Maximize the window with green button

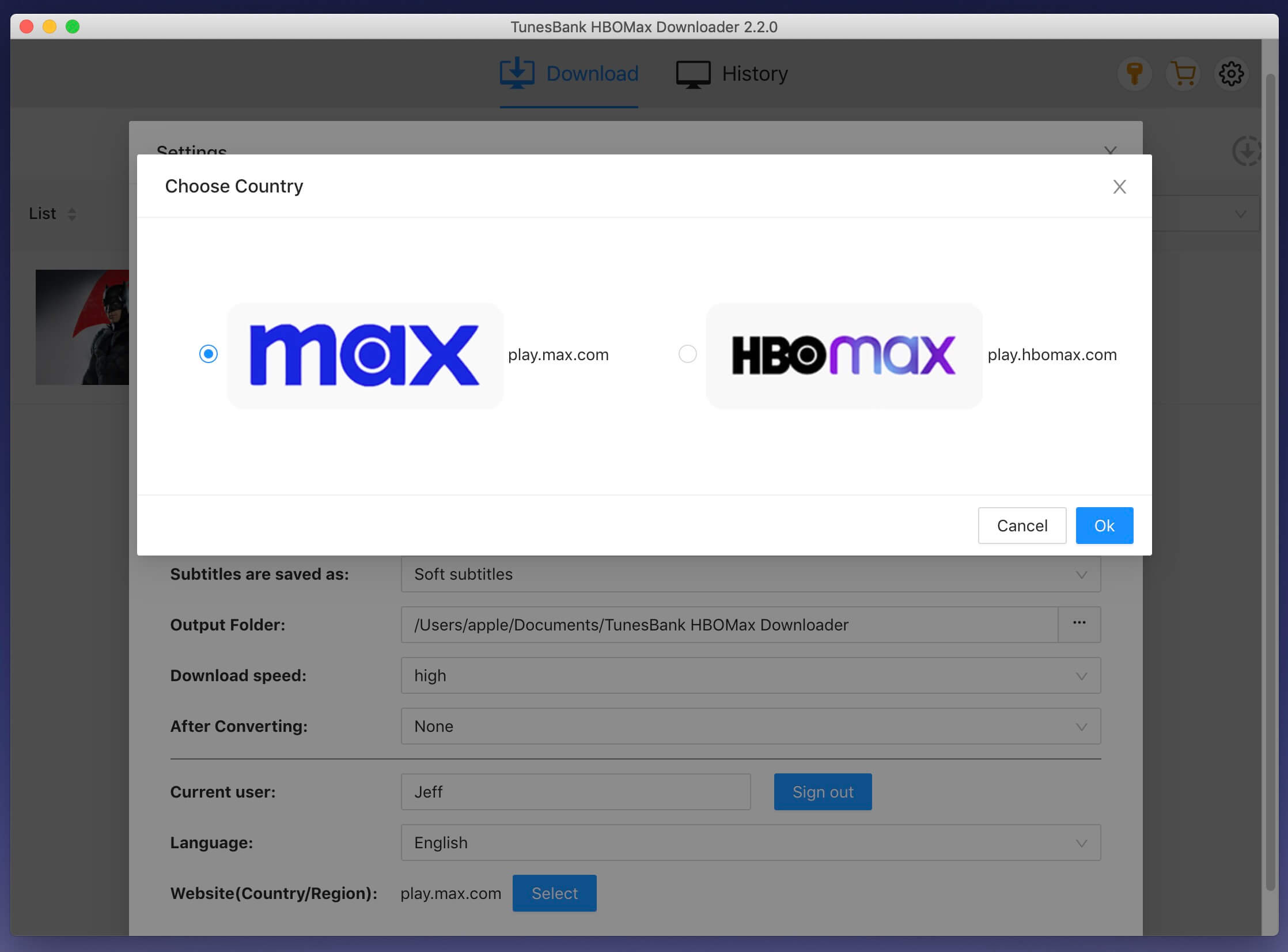73,27
